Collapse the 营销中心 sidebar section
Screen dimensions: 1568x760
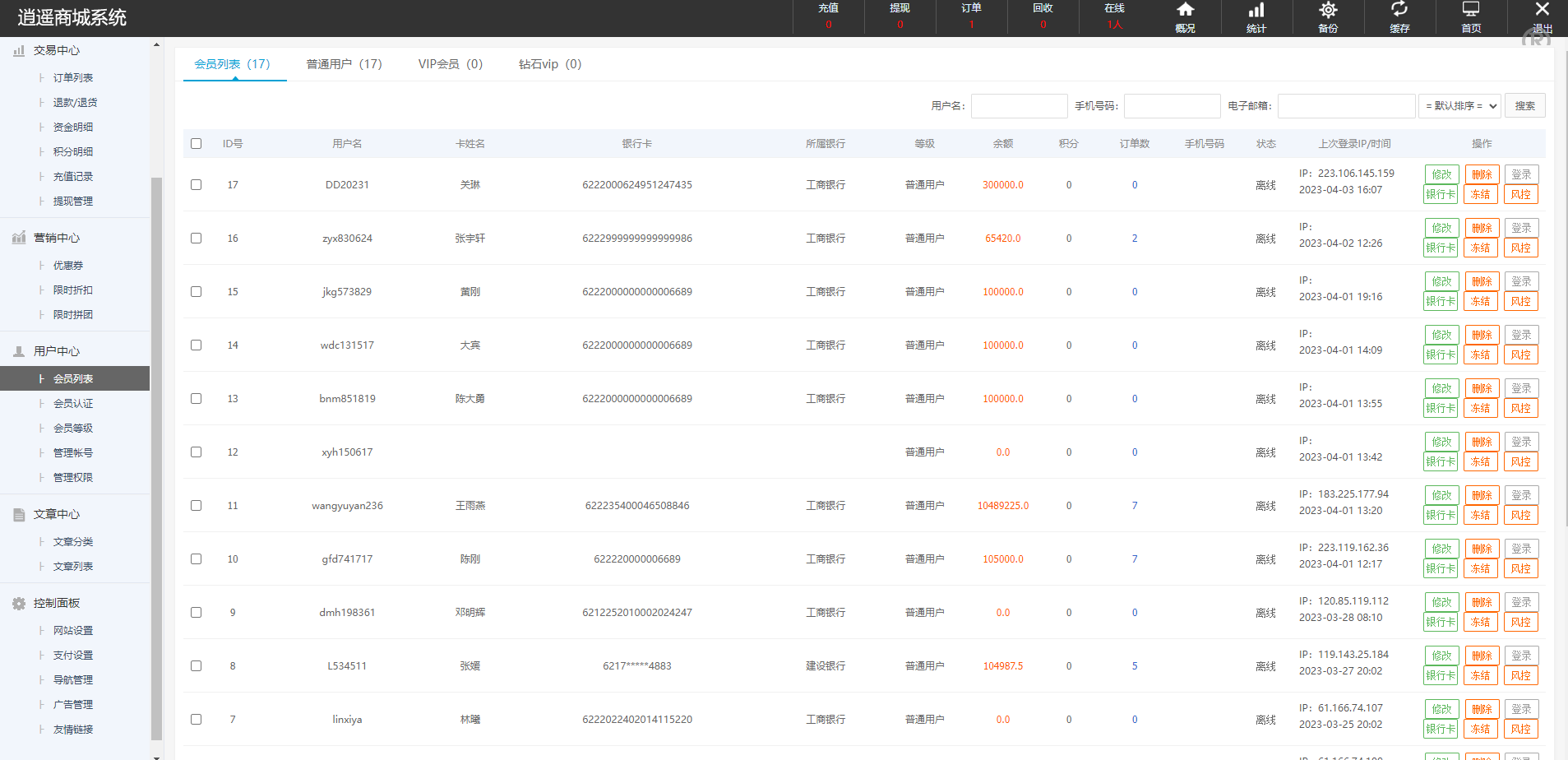[57, 238]
